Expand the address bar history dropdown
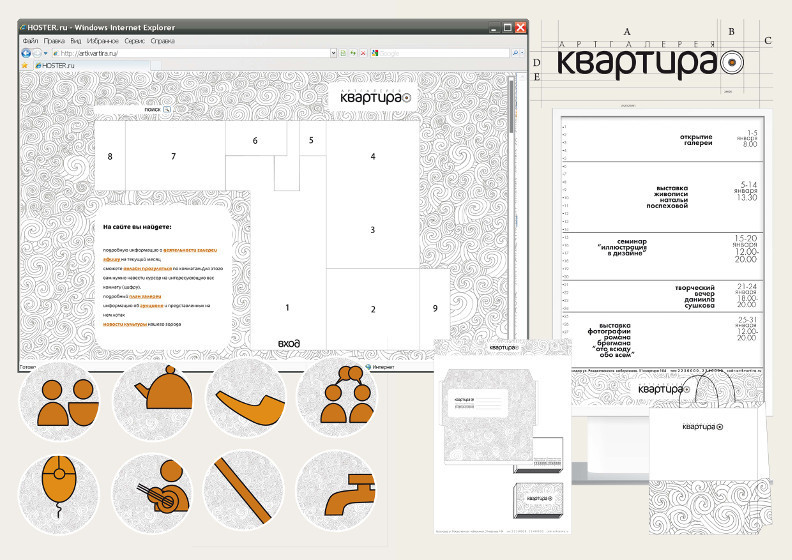The width and height of the screenshot is (792, 560). 332,53
